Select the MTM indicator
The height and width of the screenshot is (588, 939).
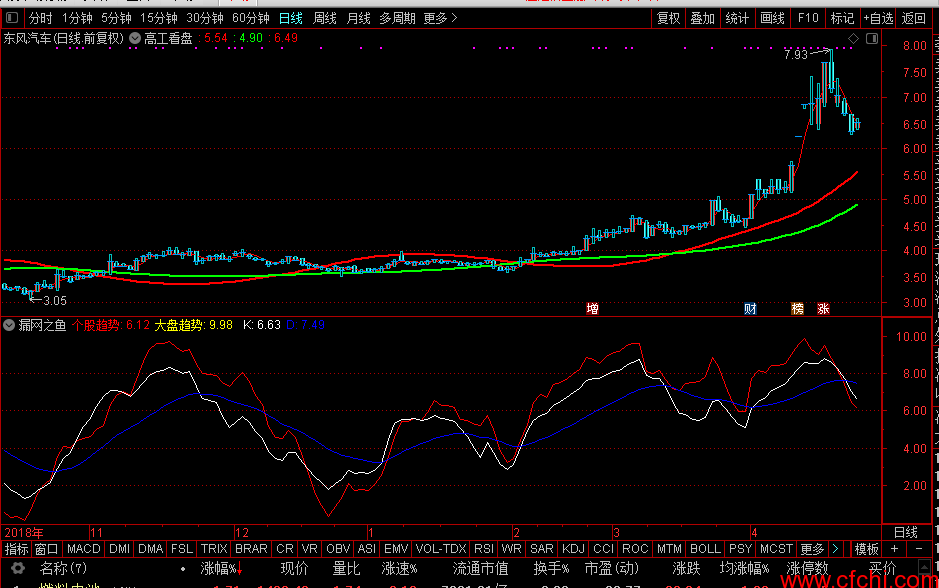point(669,548)
